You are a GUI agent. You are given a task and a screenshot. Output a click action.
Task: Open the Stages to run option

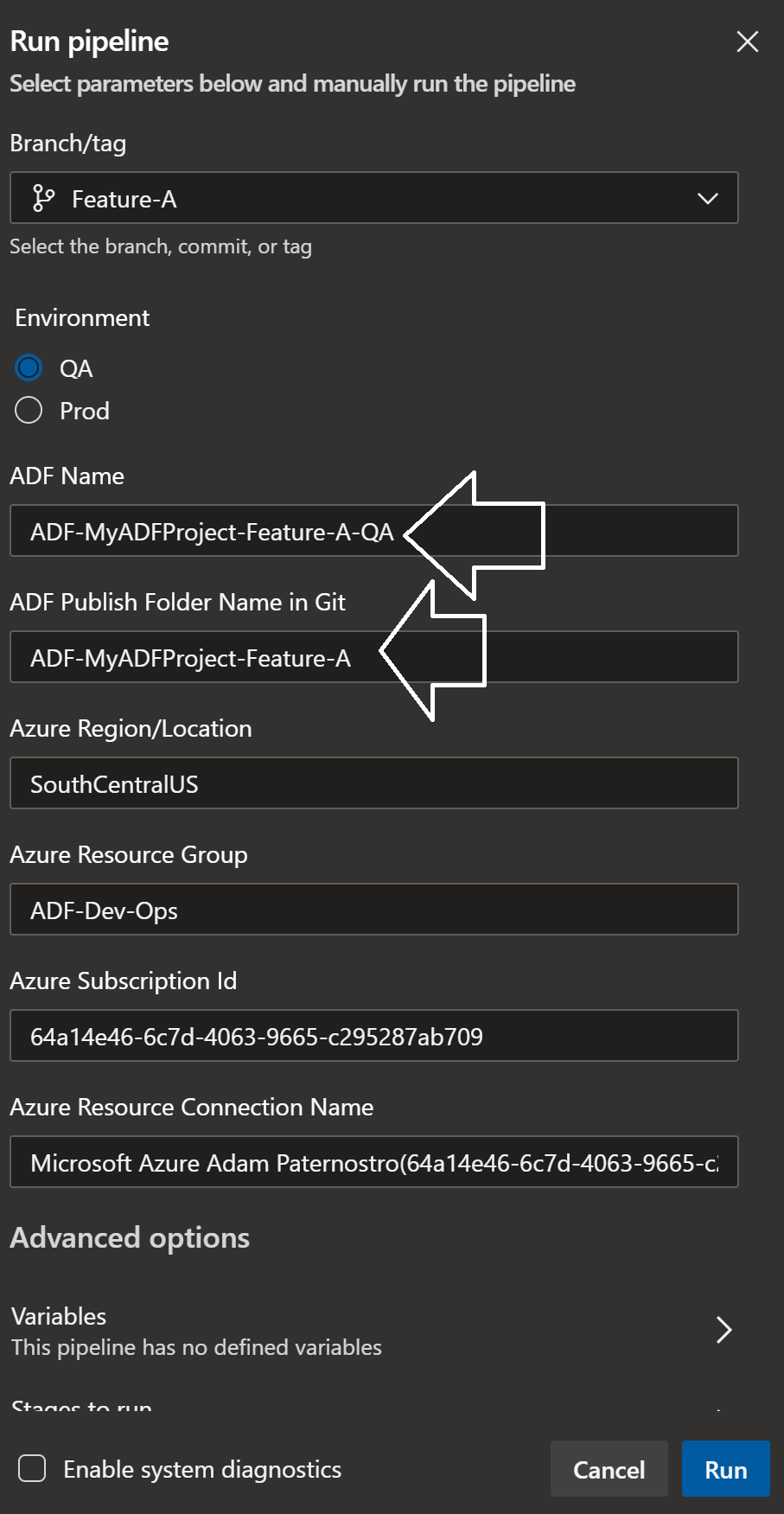[x=82, y=1406]
